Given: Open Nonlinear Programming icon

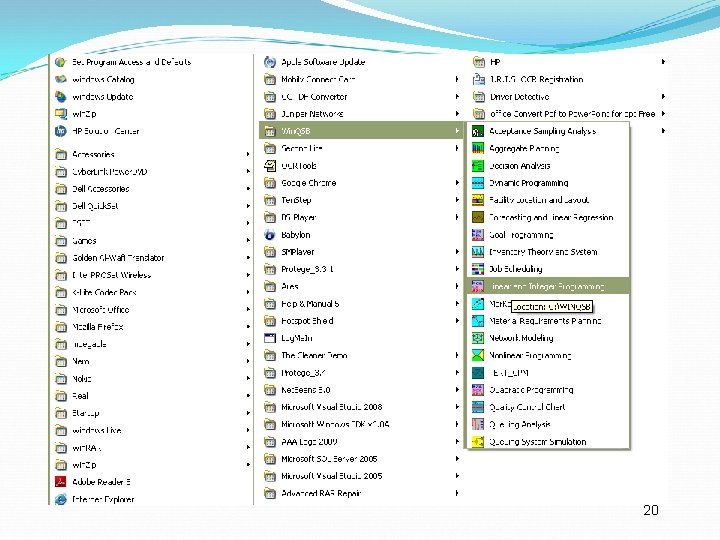Looking at the screenshot, I should (x=478, y=355).
